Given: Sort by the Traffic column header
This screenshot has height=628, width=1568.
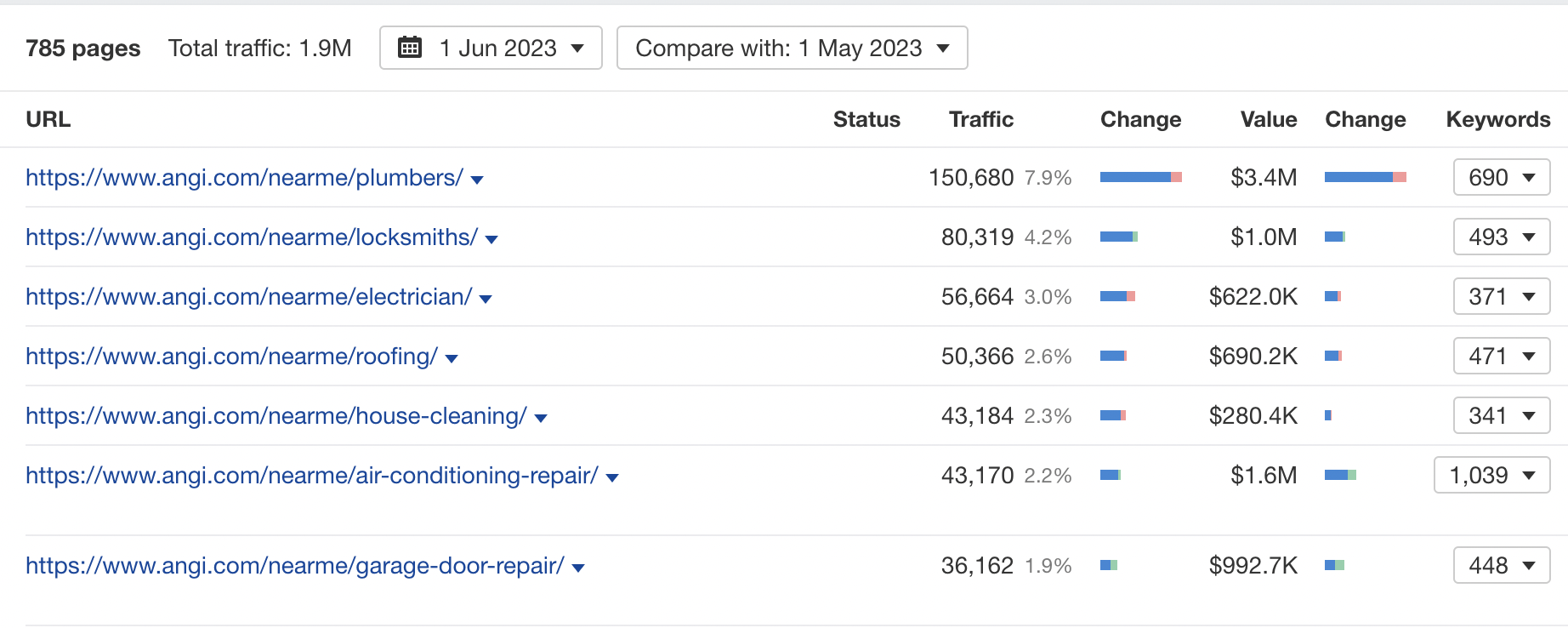Looking at the screenshot, I should tap(980, 119).
